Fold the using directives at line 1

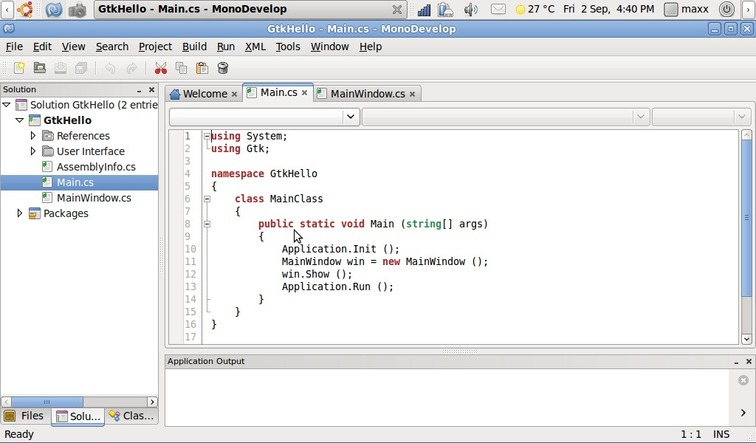pos(207,136)
